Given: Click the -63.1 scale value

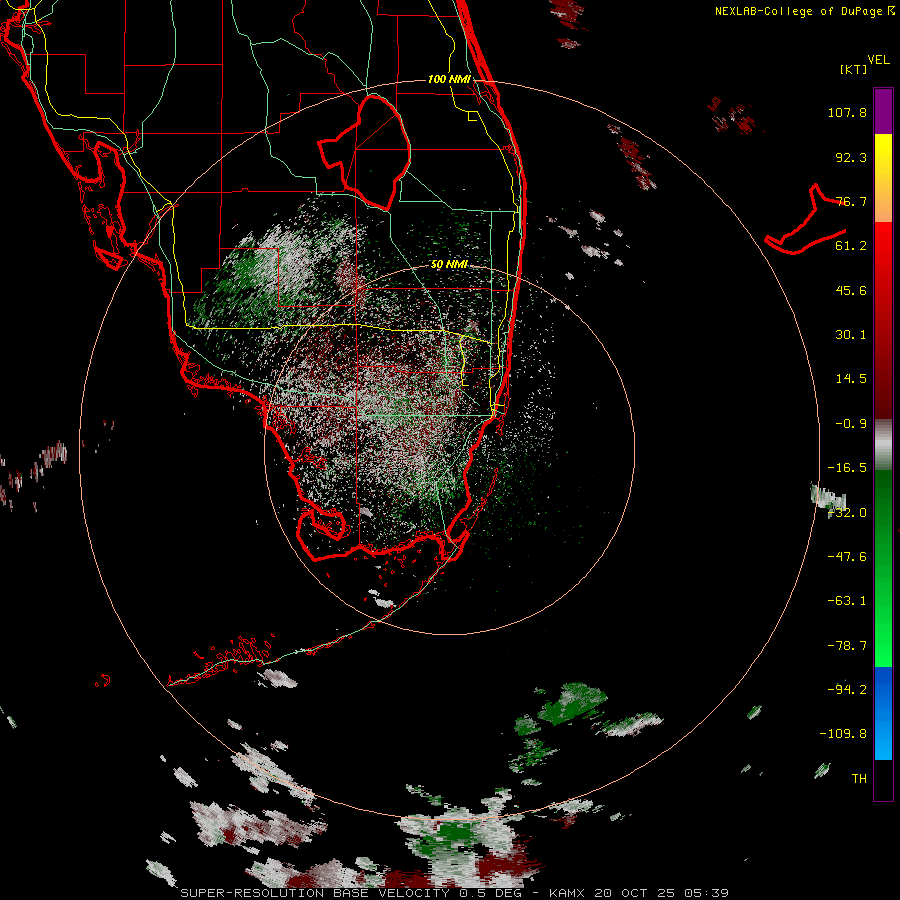Looking at the screenshot, I should [847, 601].
